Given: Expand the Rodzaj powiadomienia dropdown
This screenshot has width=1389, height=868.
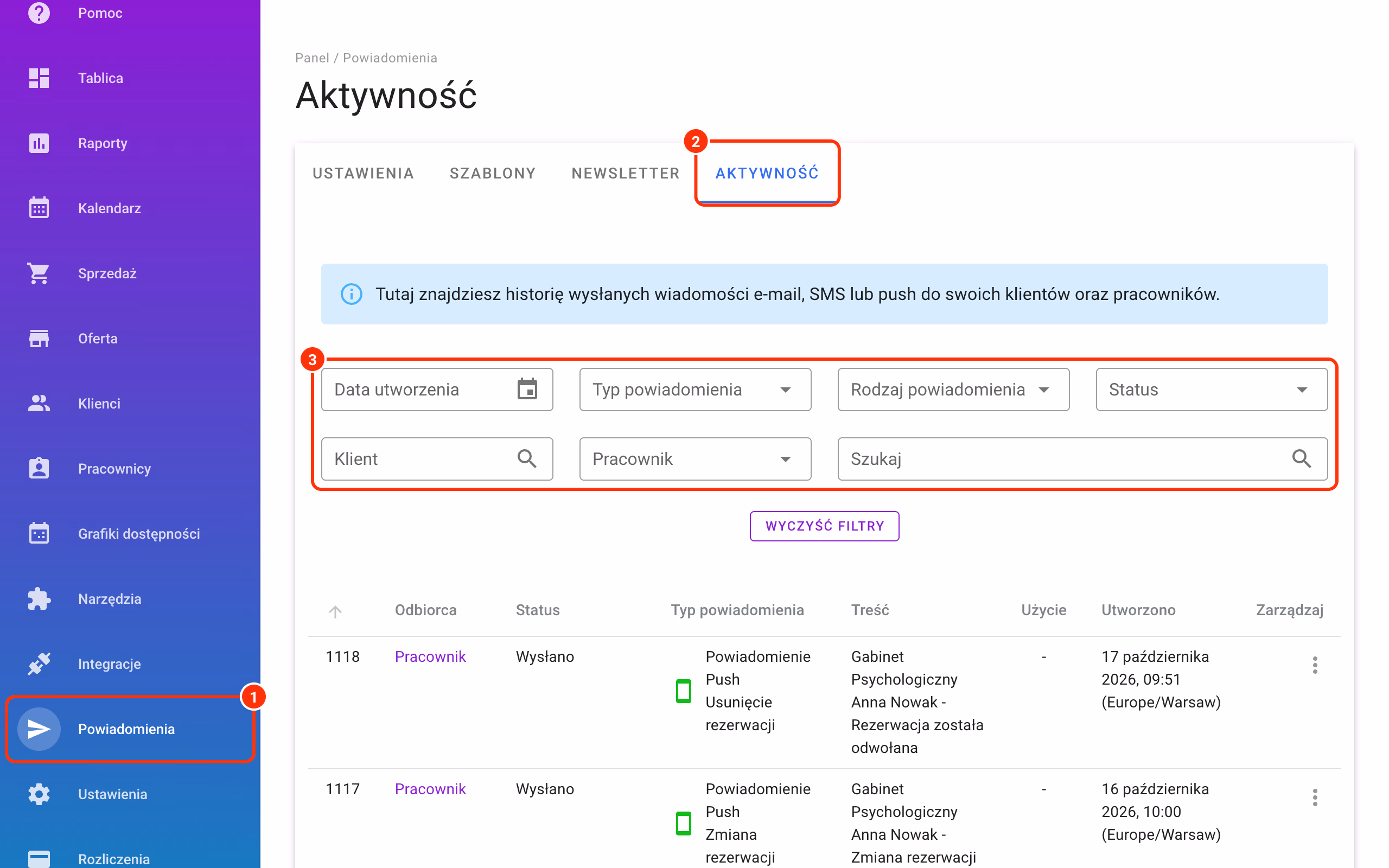Looking at the screenshot, I should coord(953,389).
